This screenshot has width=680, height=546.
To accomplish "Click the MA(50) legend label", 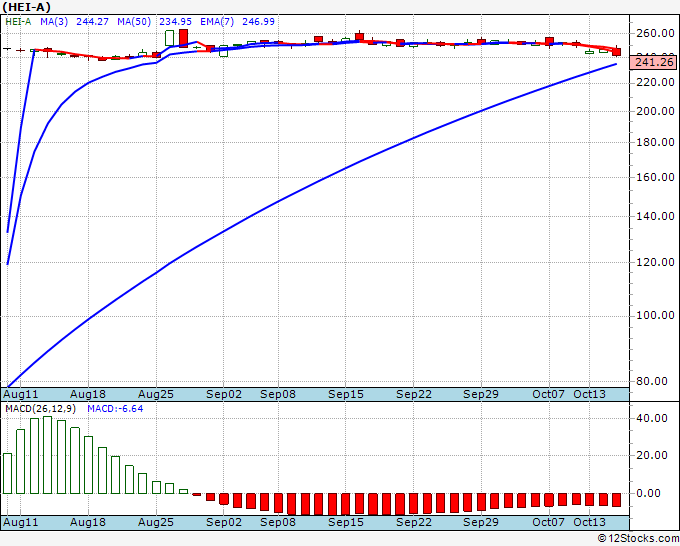I will click(x=134, y=22).
